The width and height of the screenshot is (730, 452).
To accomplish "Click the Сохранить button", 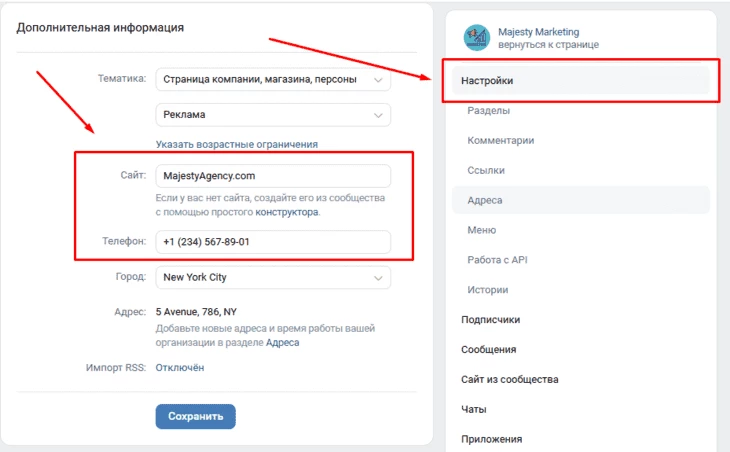I will click(196, 416).
